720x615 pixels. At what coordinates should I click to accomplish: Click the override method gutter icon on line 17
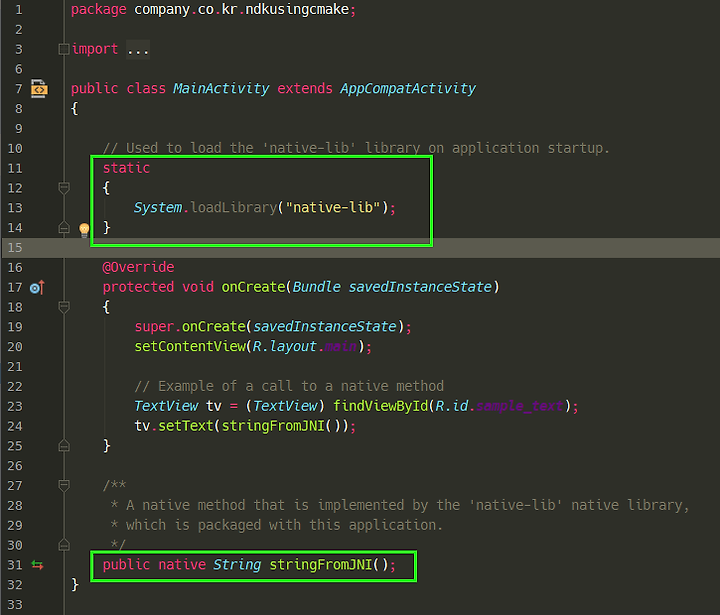(x=37, y=288)
